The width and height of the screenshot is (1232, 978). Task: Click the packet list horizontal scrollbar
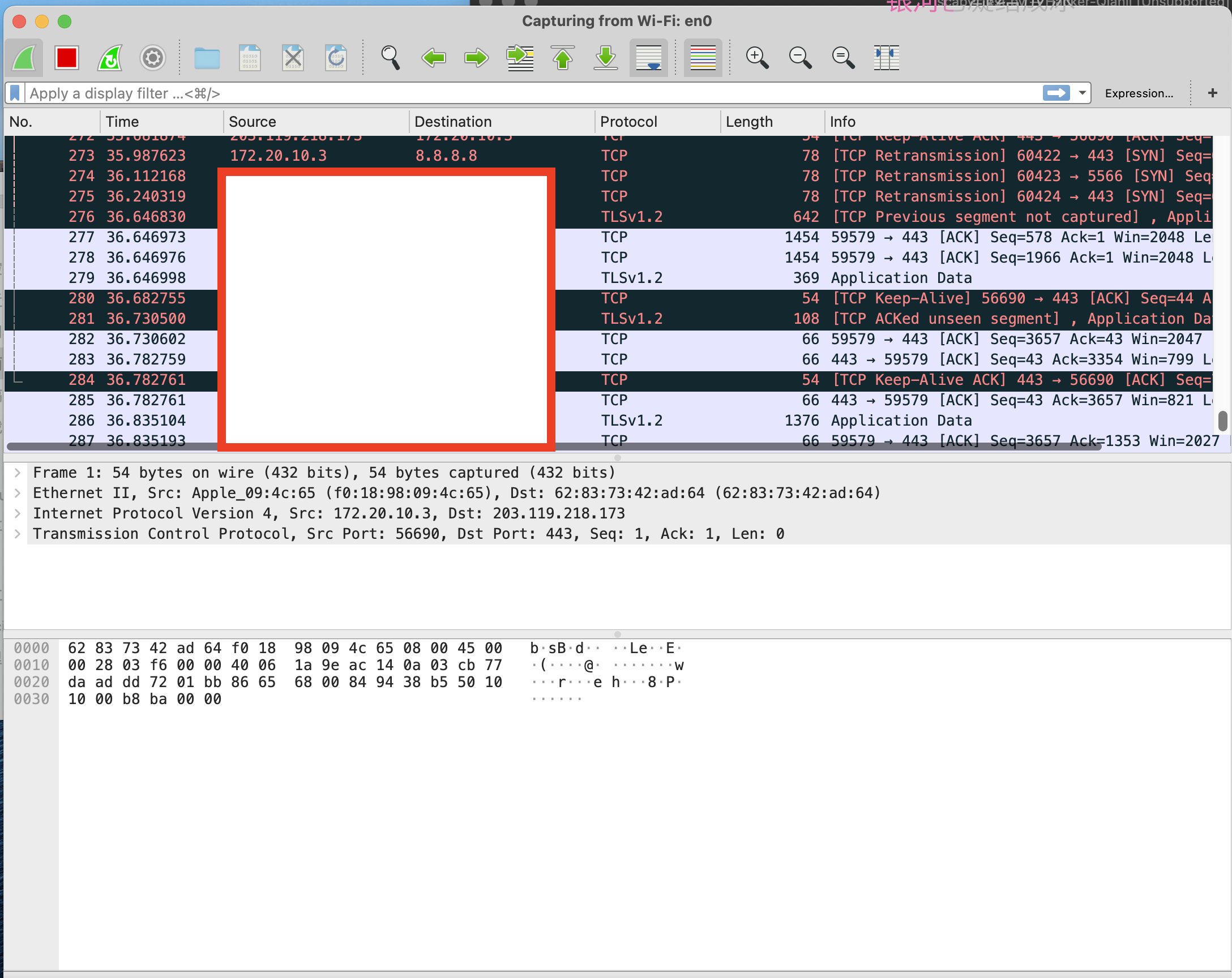pos(554,446)
